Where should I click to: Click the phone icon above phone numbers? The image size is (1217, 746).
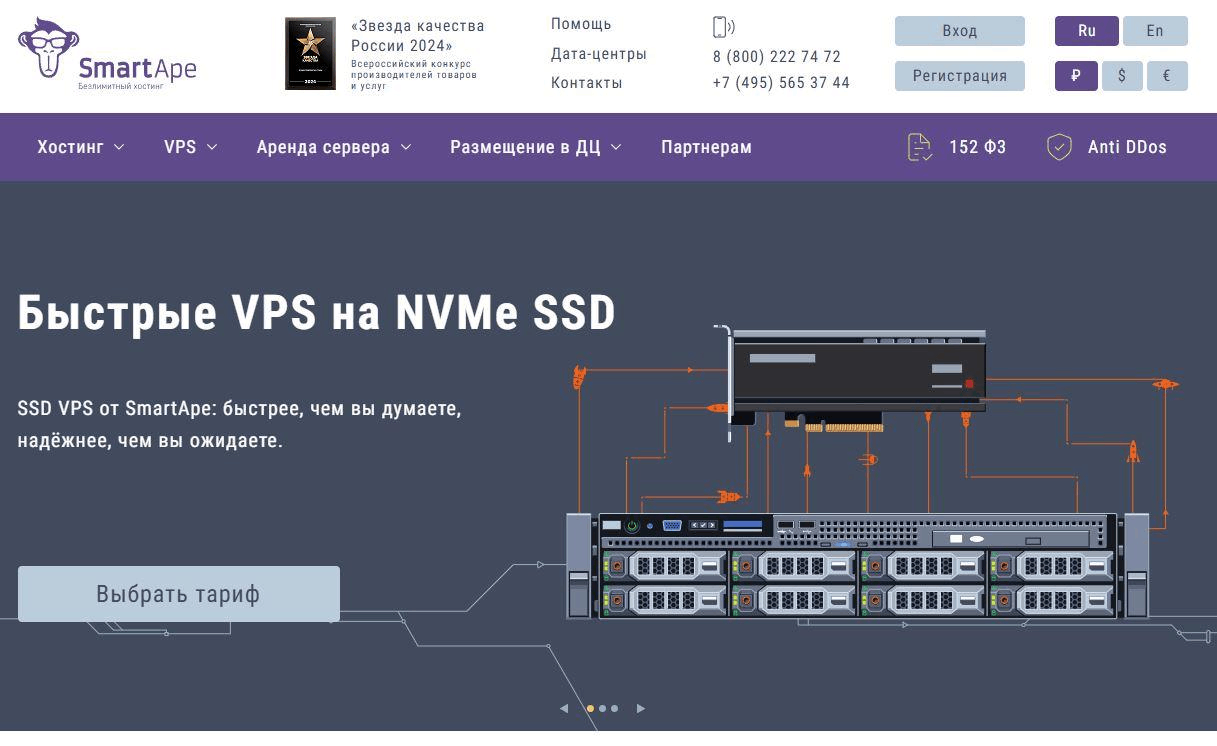(723, 27)
